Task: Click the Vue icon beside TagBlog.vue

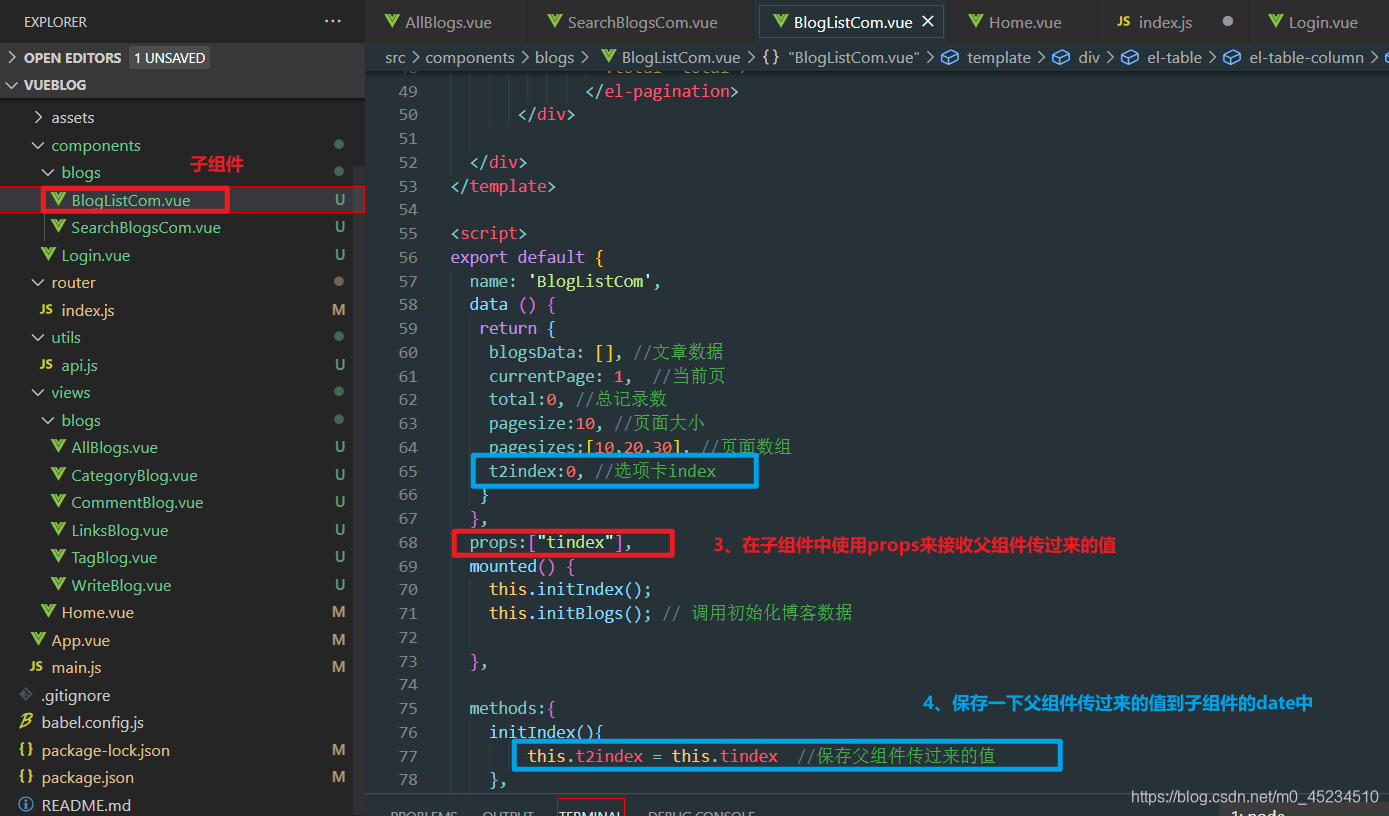Action: point(59,557)
